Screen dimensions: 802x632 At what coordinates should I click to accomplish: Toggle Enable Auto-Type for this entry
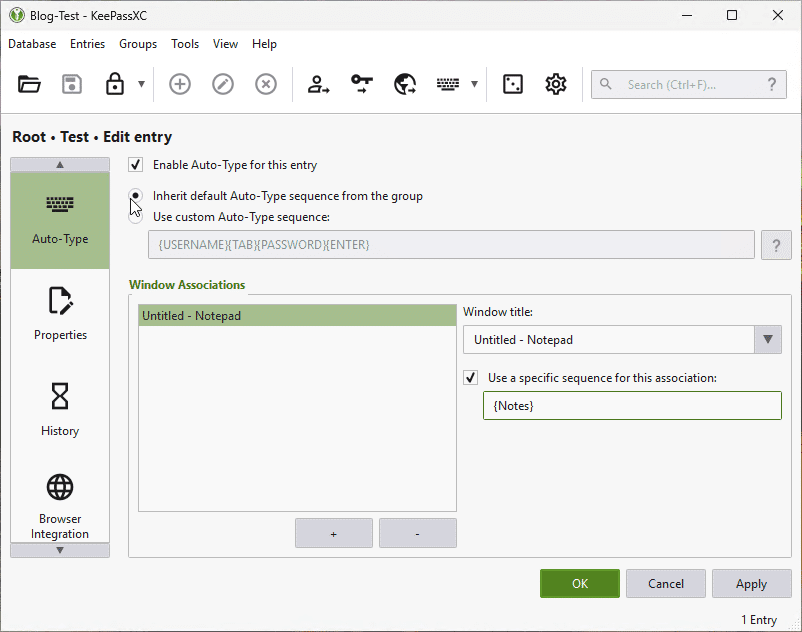(136, 165)
